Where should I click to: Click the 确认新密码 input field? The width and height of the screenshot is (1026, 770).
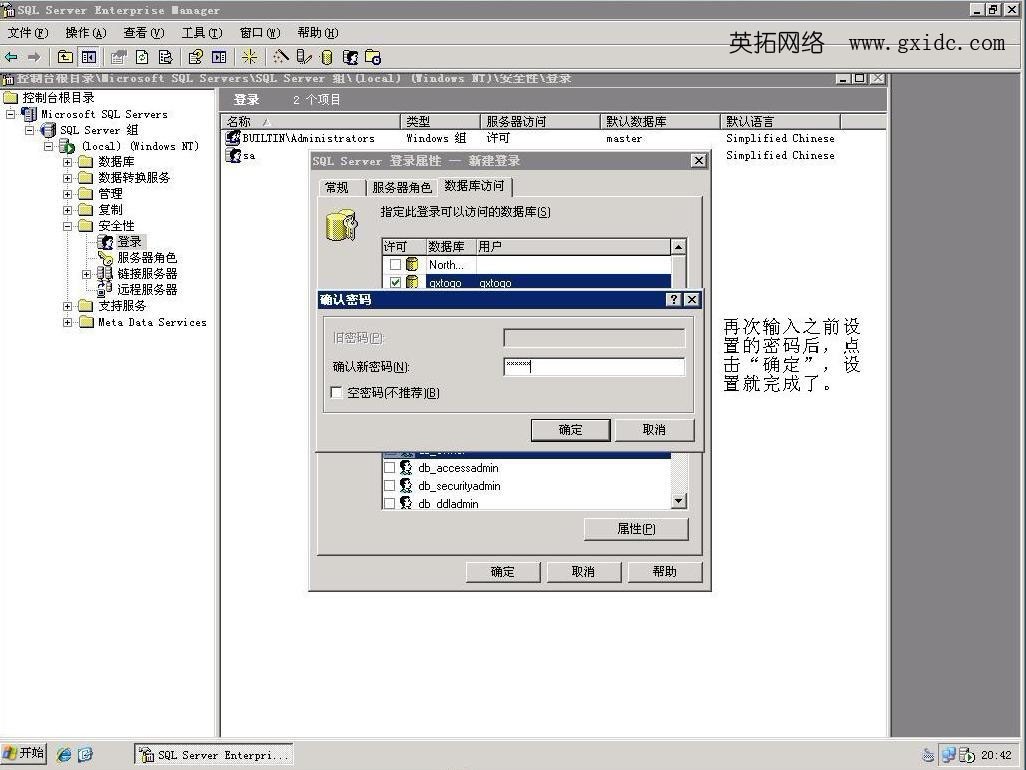tap(593, 367)
